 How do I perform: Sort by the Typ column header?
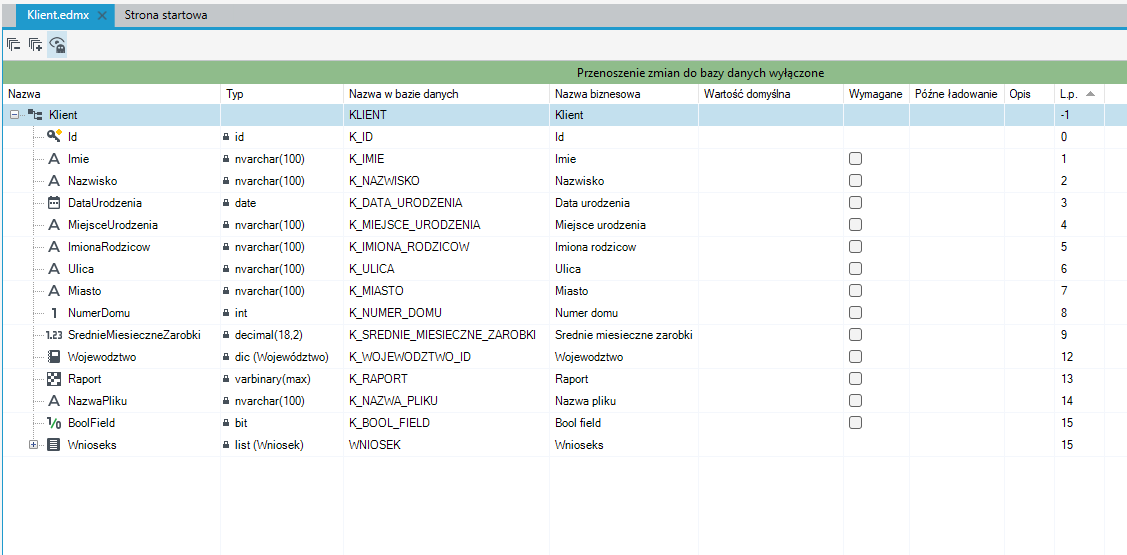(282, 94)
